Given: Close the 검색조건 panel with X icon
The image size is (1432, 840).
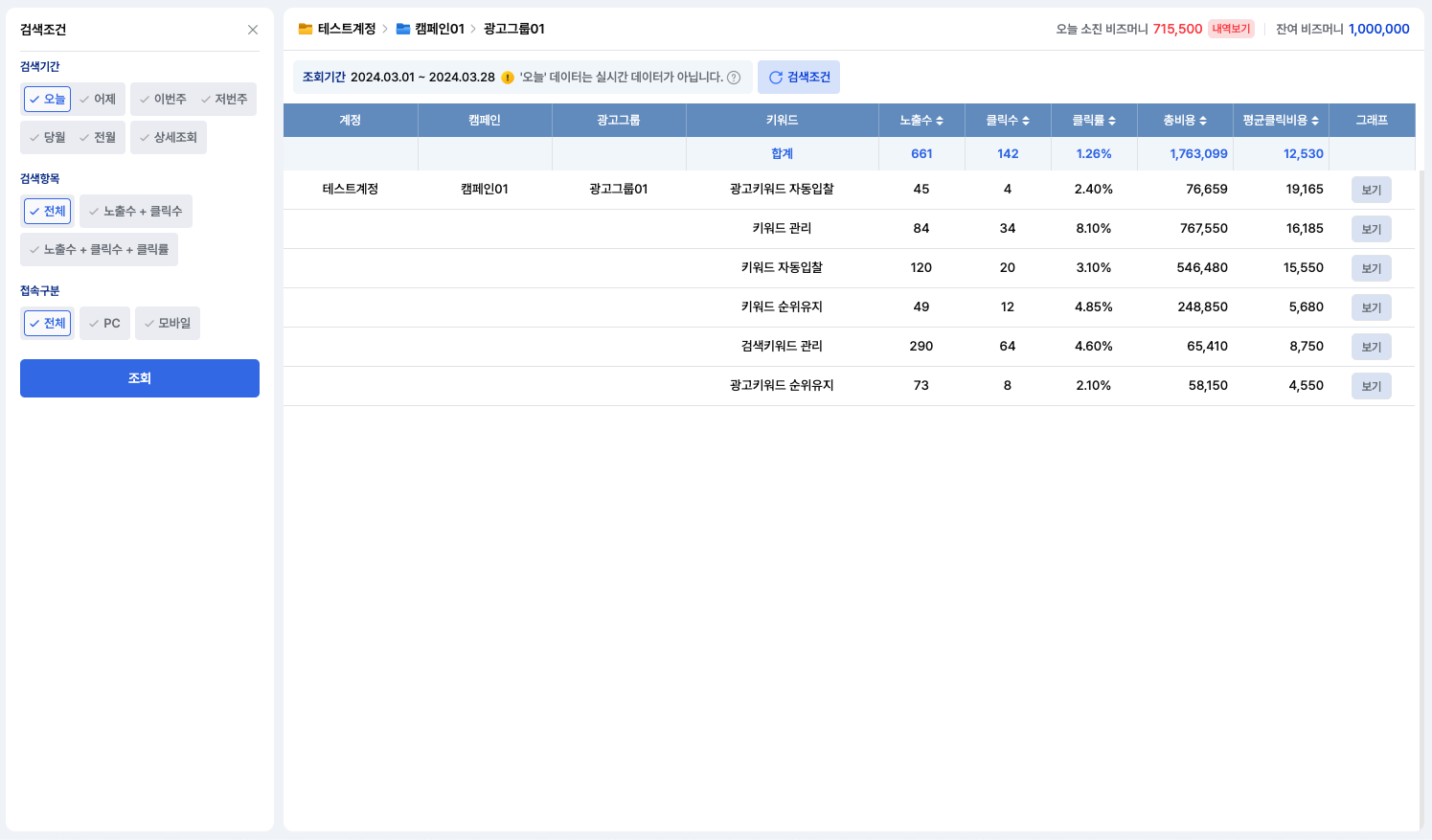Looking at the screenshot, I should click(x=253, y=30).
